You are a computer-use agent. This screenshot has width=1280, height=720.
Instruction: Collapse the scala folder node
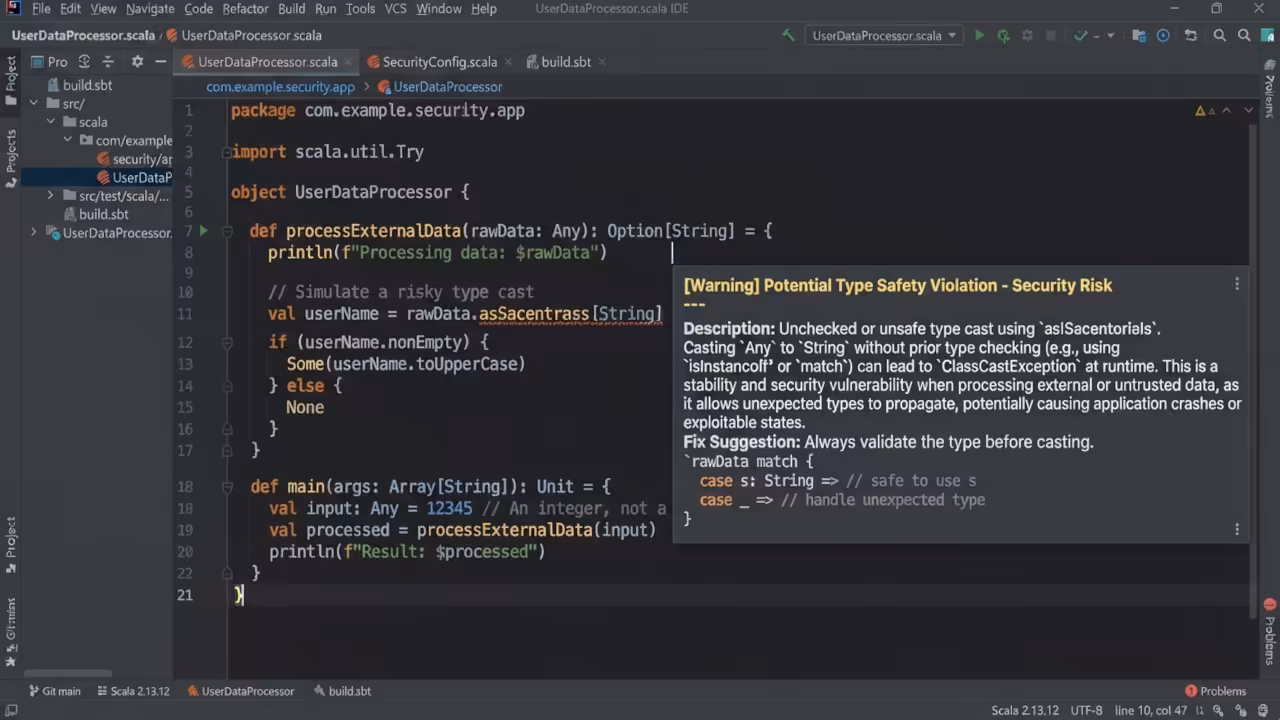coord(51,122)
